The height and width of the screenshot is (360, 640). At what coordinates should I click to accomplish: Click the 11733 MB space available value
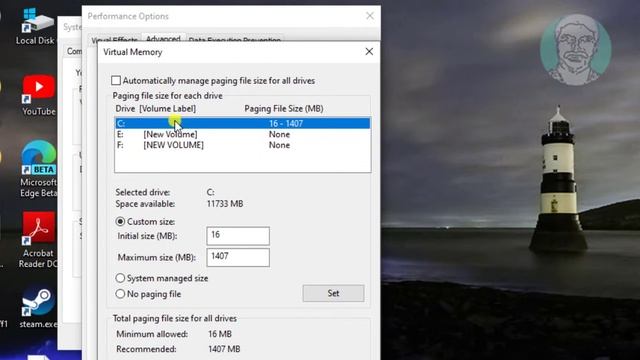pos(225,204)
